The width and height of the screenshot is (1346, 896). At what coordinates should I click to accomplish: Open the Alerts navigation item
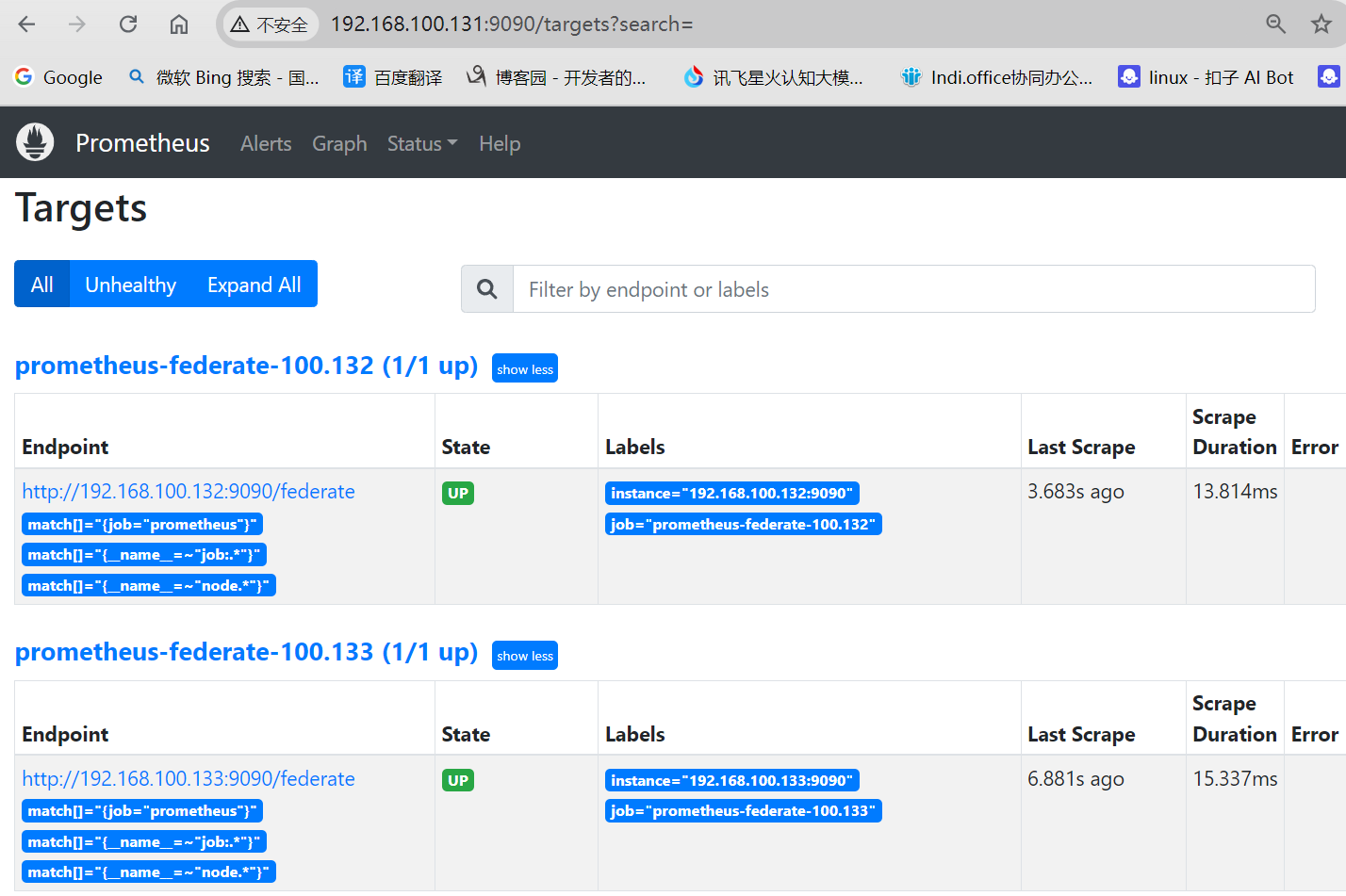(266, 143)
